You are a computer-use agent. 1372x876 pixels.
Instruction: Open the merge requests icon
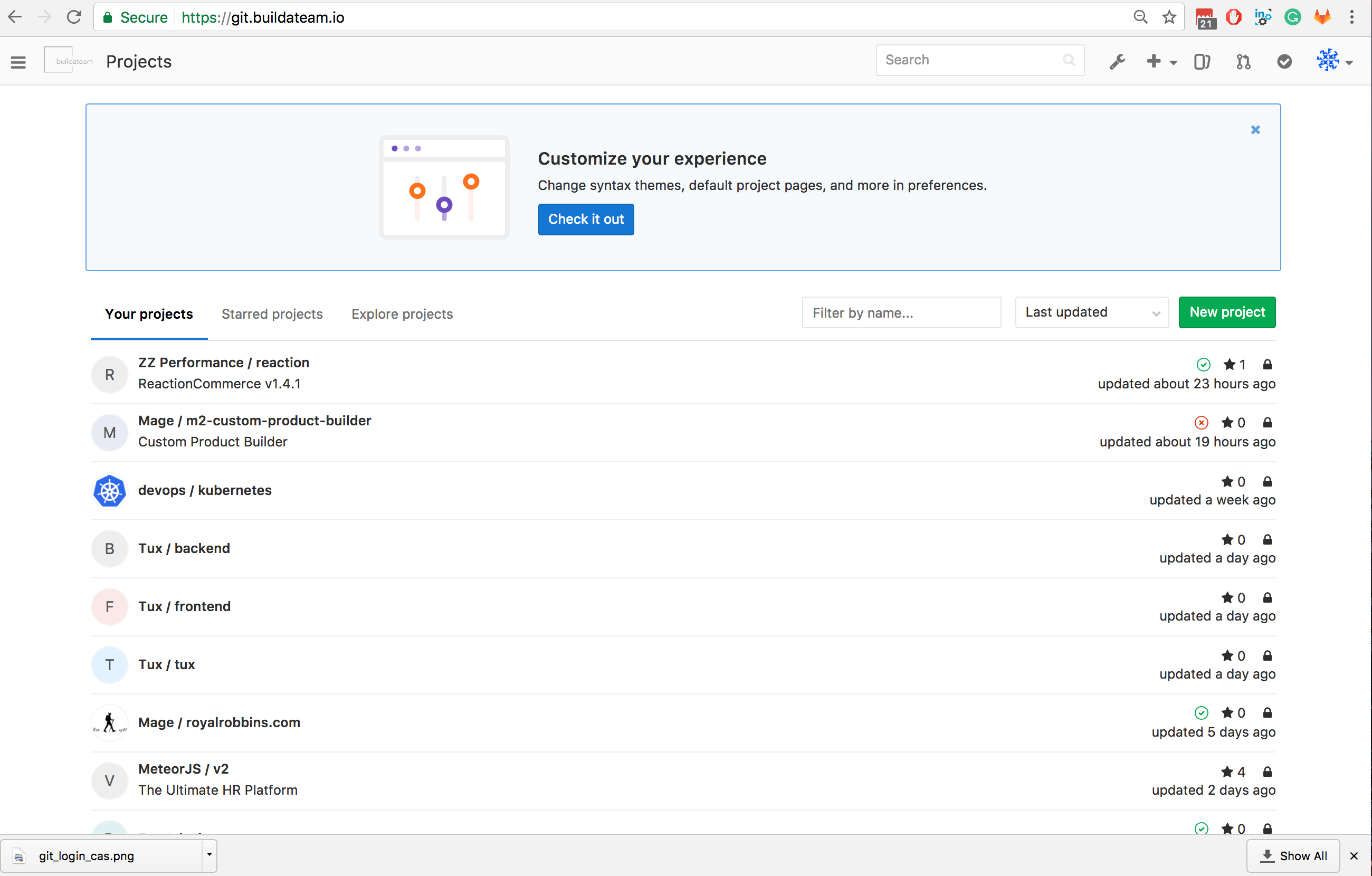click(x=1243, y=62)
